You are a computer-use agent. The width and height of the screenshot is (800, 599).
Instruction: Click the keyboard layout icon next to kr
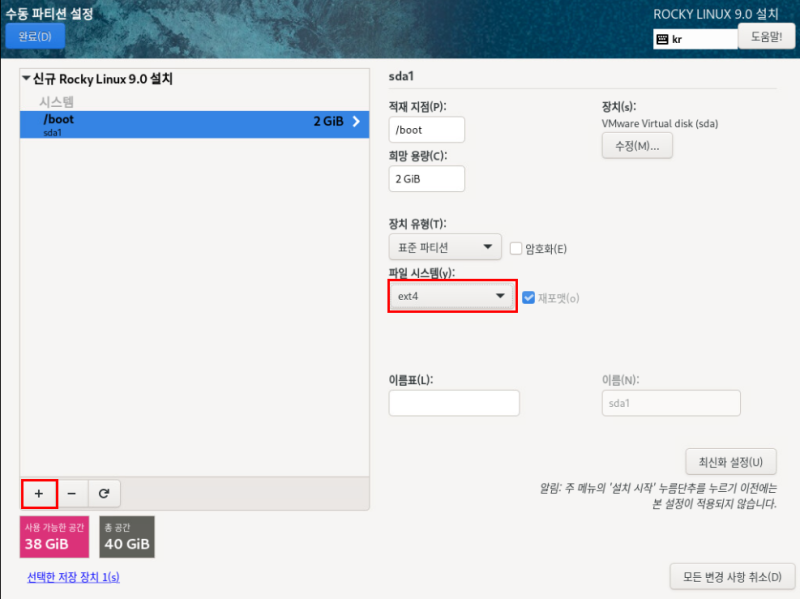(x=662, y=39)
